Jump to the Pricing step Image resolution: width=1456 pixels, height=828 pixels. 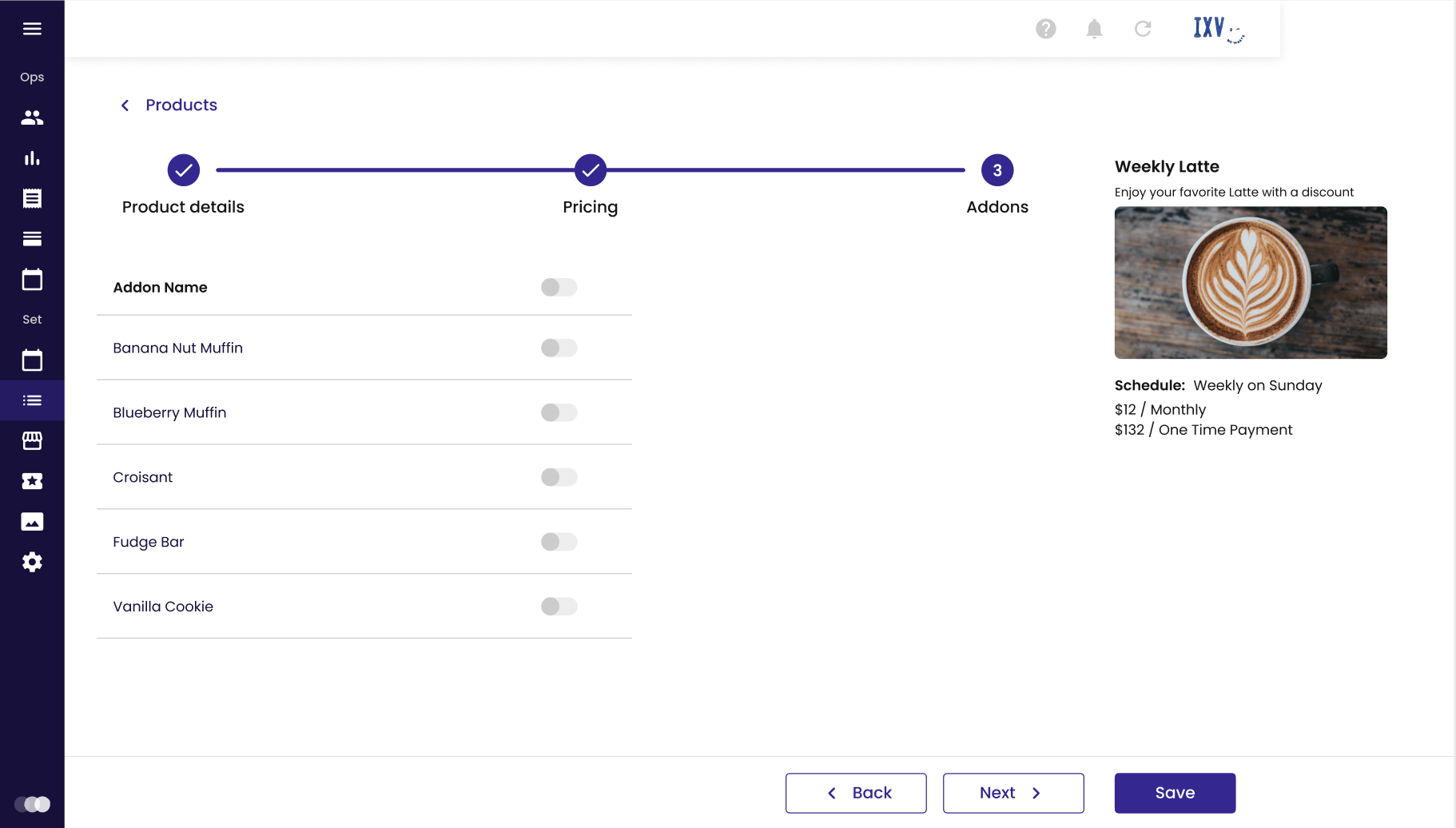click(591, 170)
